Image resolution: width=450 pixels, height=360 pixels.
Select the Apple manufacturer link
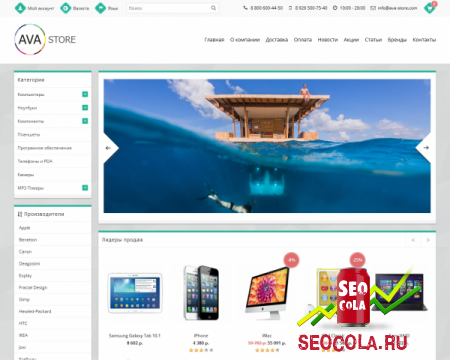coord(24,228)
